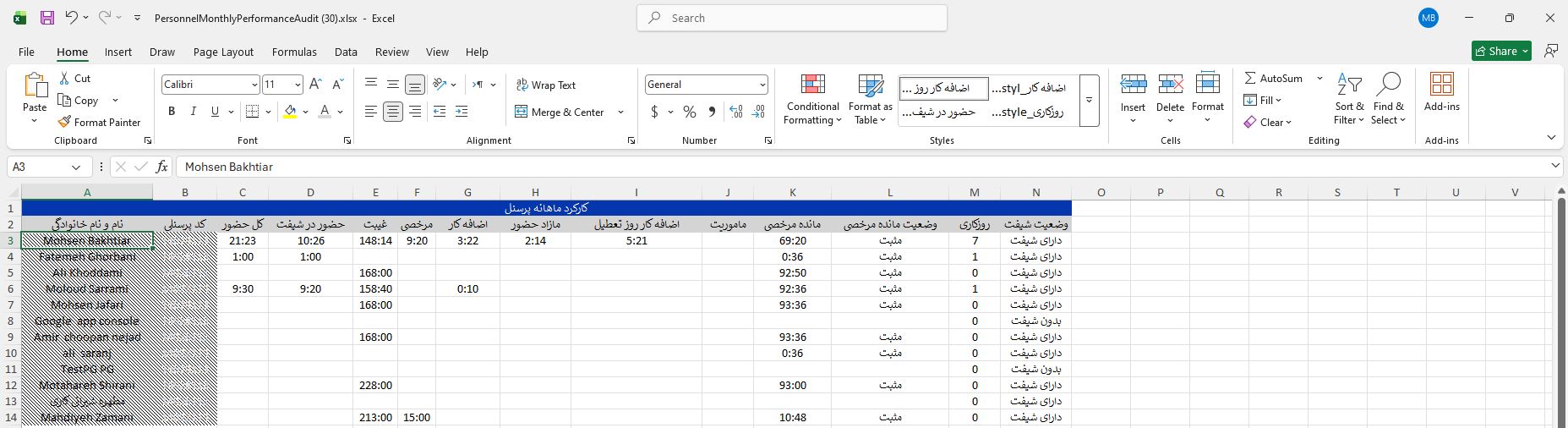Align cell text to the left

point(371,112)
